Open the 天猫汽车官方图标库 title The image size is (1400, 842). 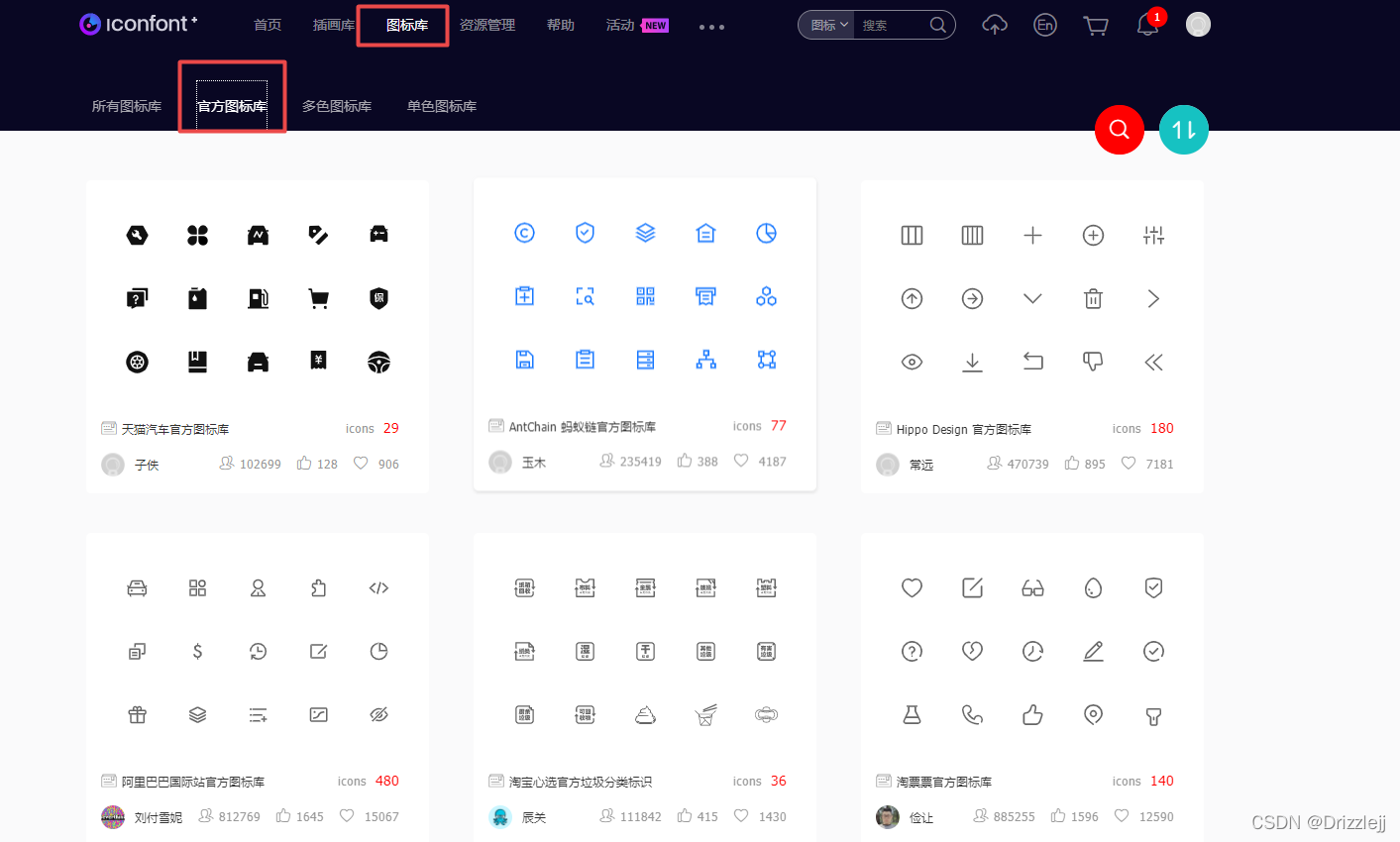click(x=175, y=429)
